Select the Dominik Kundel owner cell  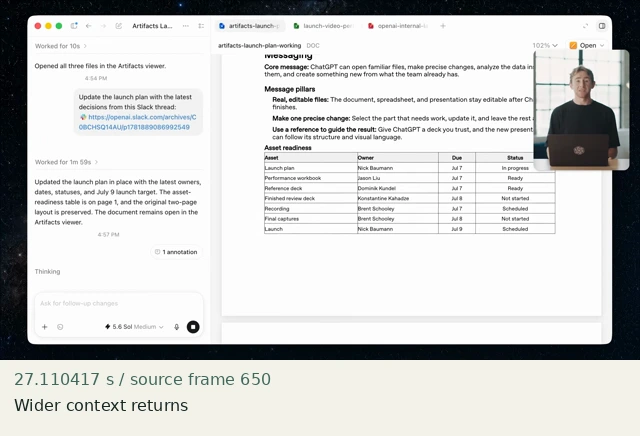(398, 188)
